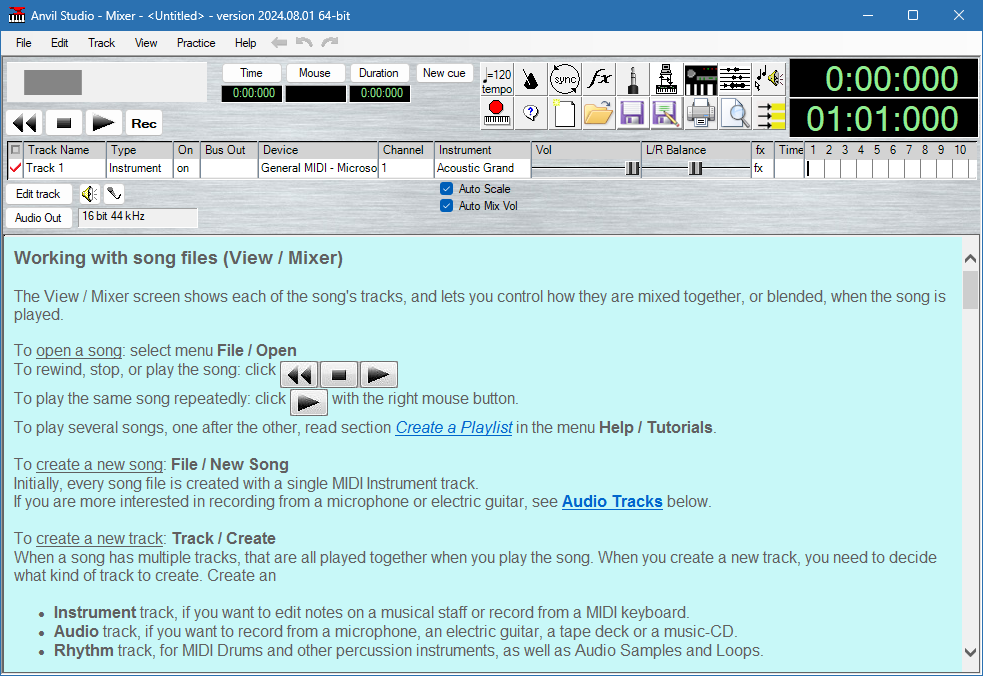Open the Edit menu
Viewport: 983px width, 676px height.
(60, 43)
